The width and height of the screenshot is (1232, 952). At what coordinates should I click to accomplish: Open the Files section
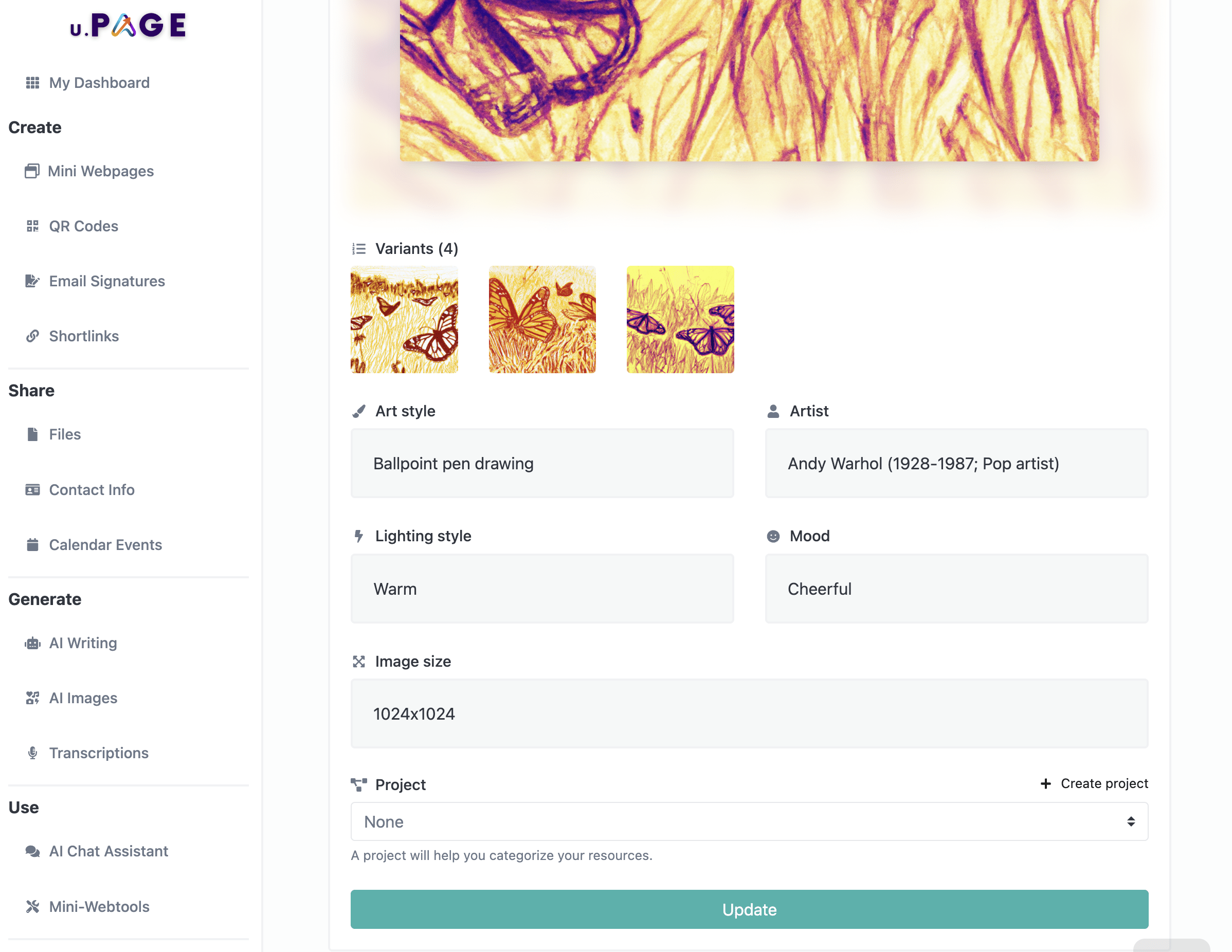click(64, 434)
